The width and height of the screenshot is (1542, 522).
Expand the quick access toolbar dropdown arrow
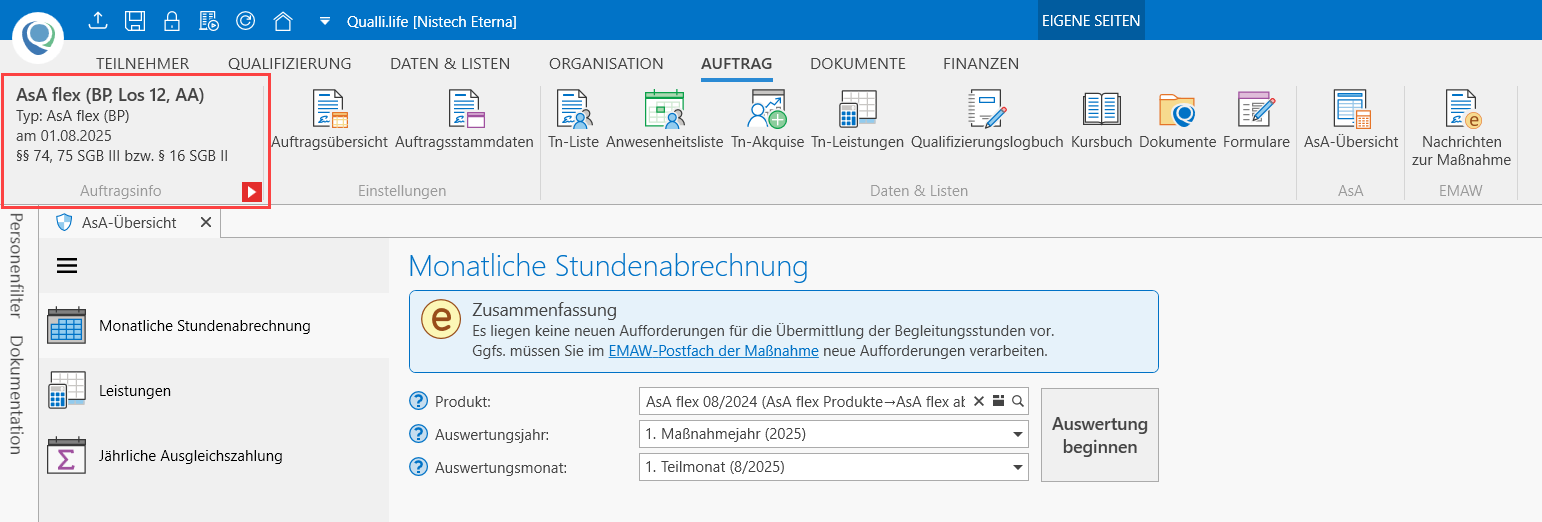324,21
